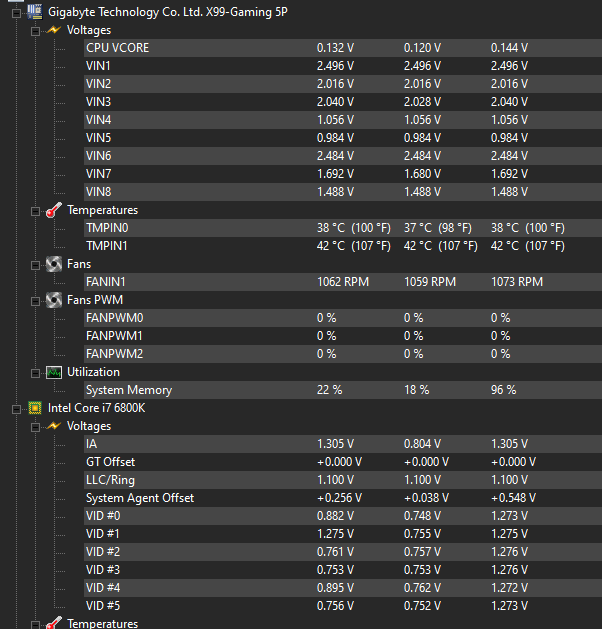The height and width of the screenshot is (629, 602).
Task: Click the 2.028 V VIN3 minimum value
Action: tap(422, 102)
